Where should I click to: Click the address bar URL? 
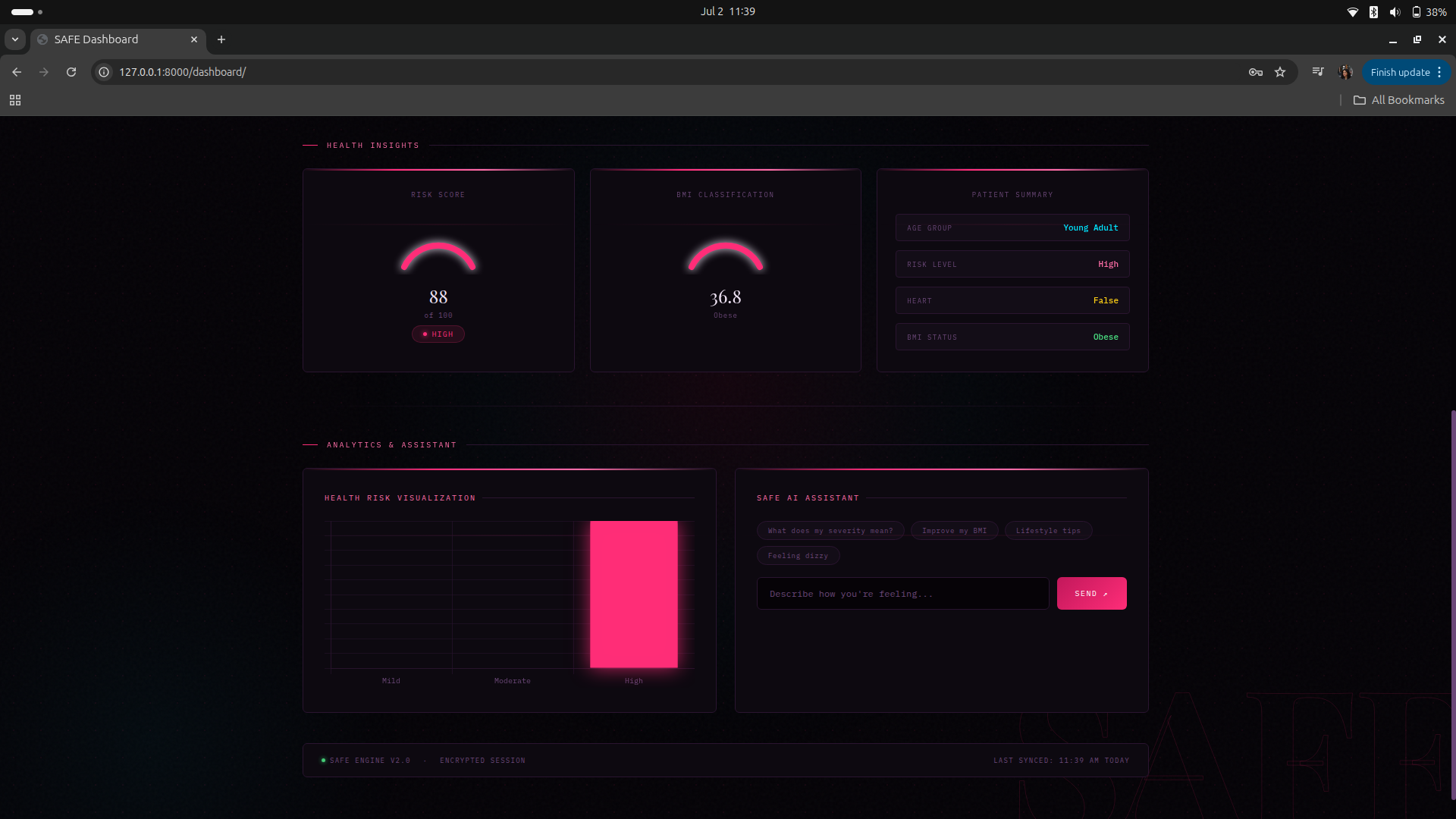tap(183, 72)
